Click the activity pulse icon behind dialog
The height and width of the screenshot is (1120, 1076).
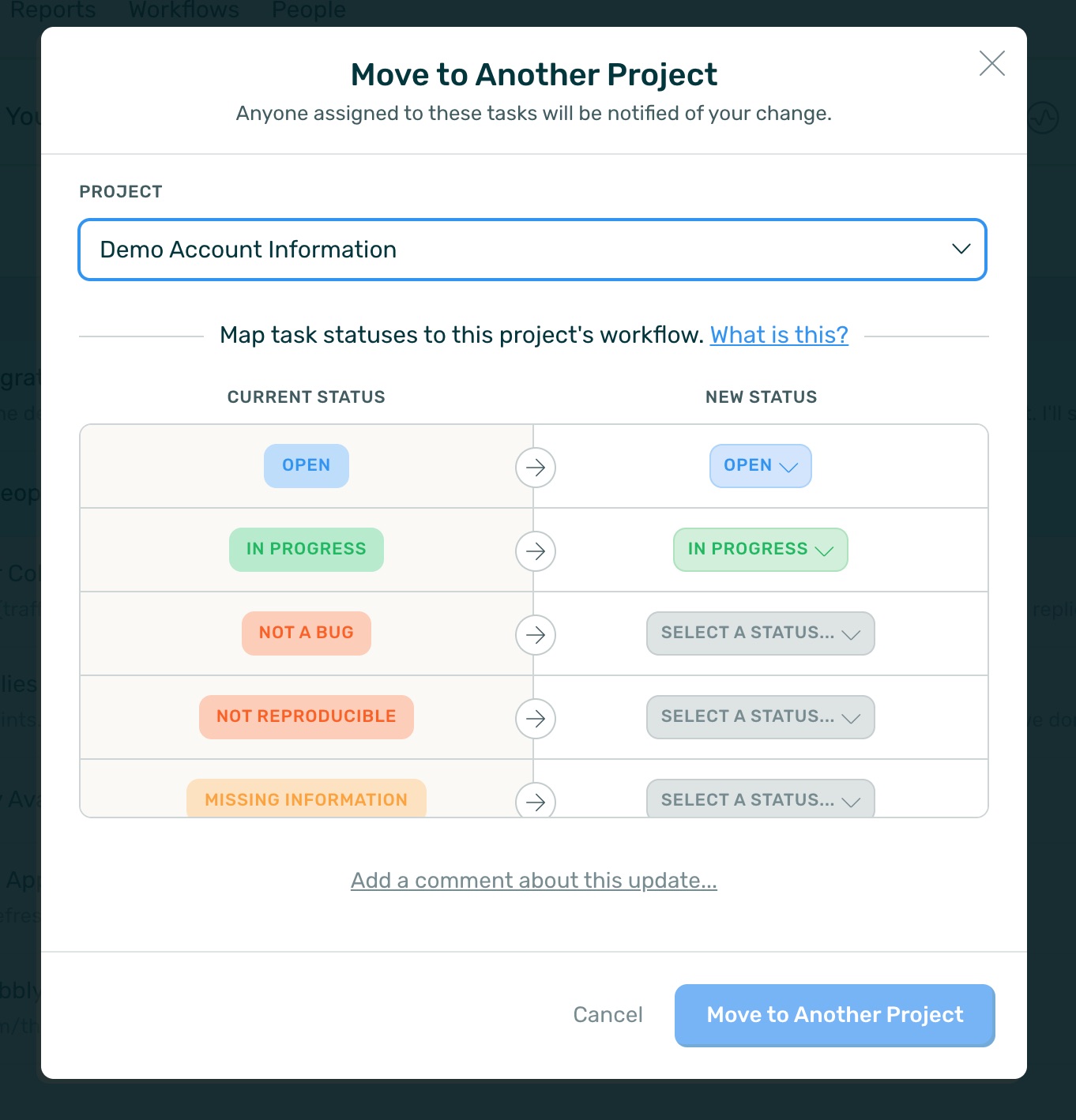[x=1044, y=118]
